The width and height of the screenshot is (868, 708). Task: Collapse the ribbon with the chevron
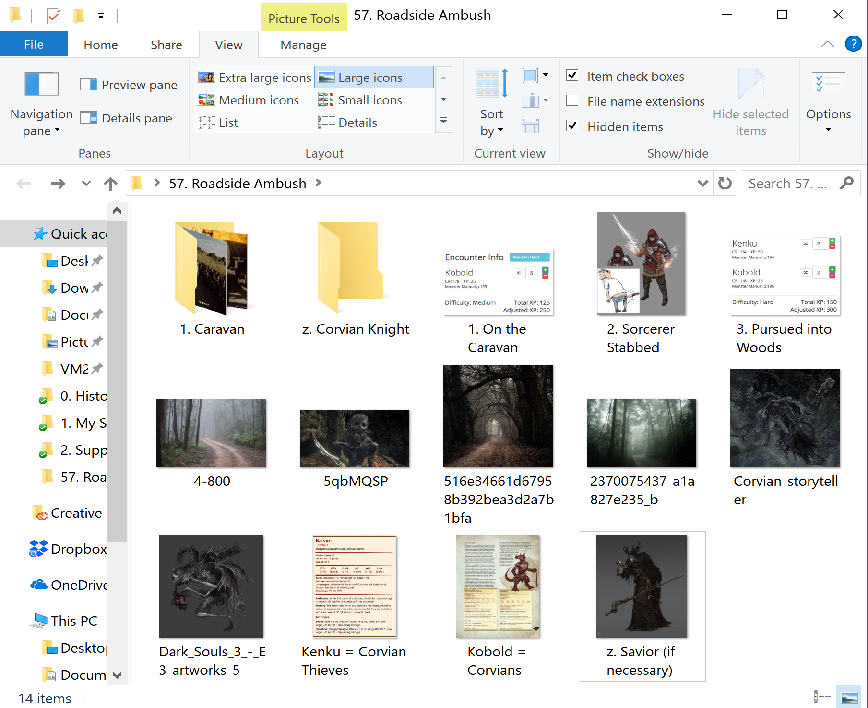827,44
